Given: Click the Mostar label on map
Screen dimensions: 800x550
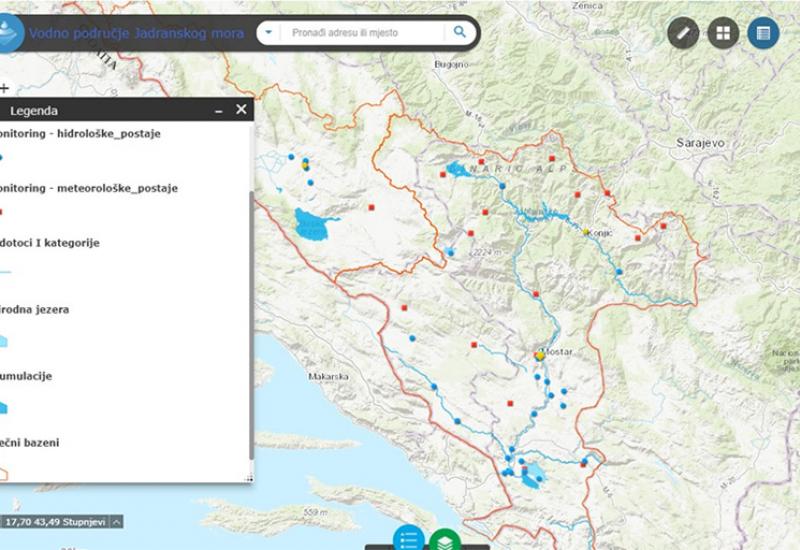Looking at the screenshot, I should [558, 352].
